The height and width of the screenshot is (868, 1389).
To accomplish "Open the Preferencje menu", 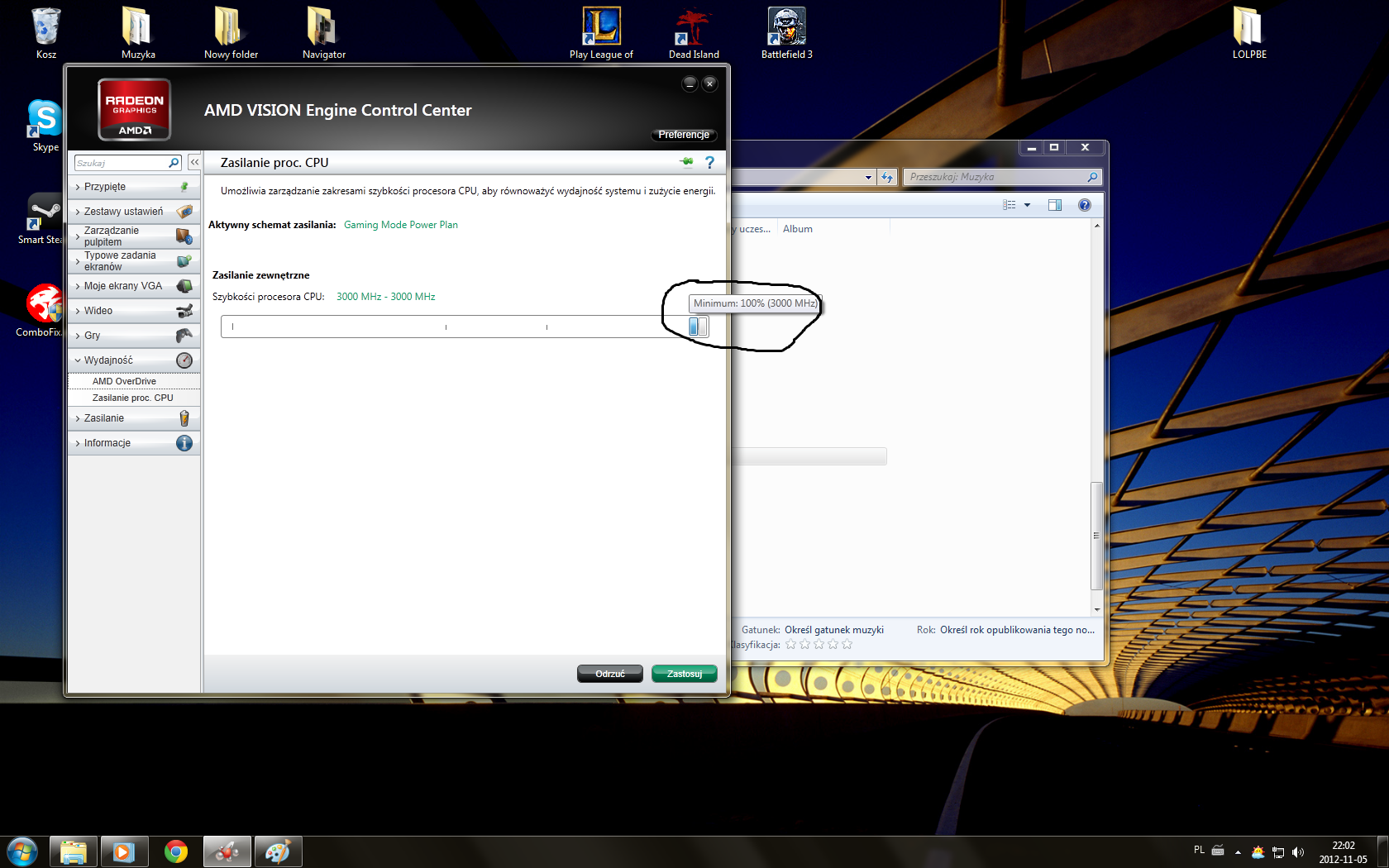I will click(683, 135).
